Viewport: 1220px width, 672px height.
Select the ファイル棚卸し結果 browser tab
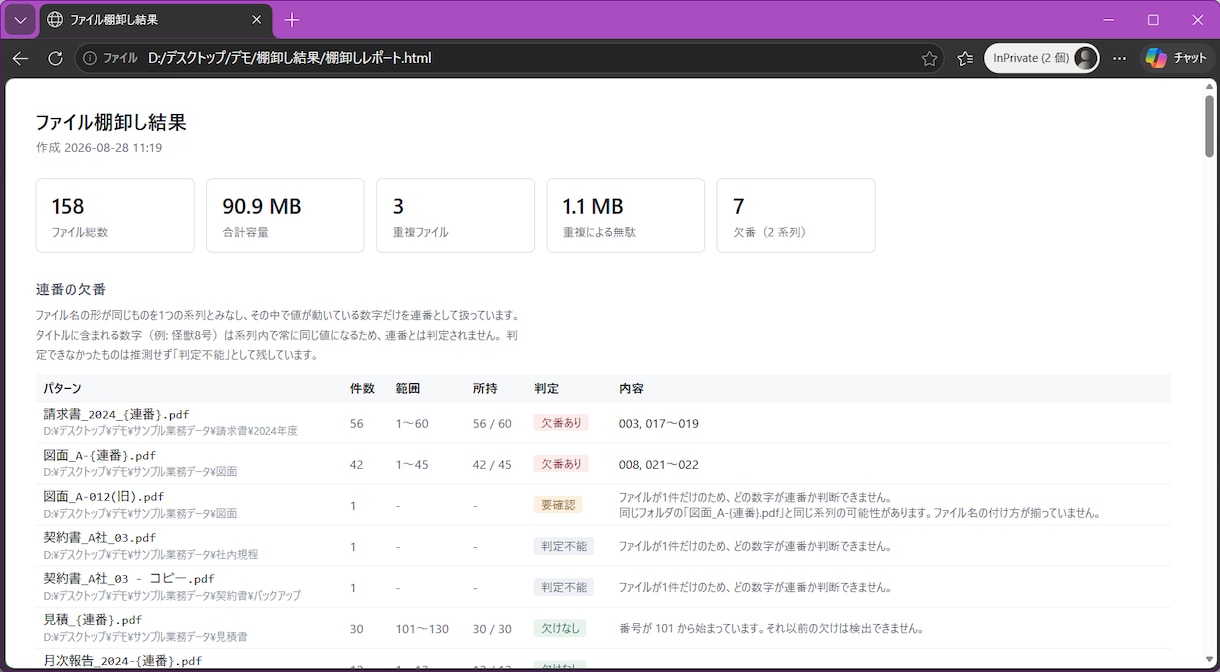(154, 20)
